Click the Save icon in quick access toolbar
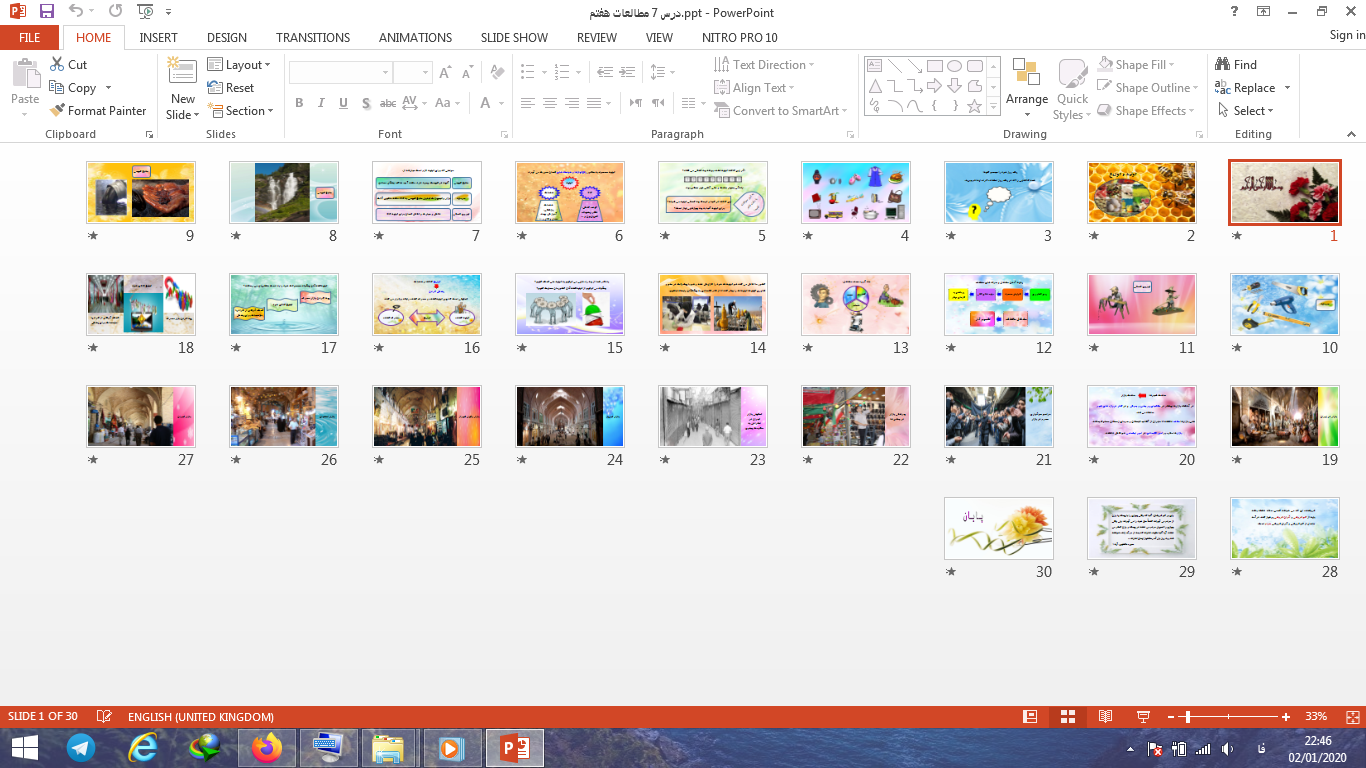Image resolution: width=1366 pixels, height=768 pixels. [47, 12]
